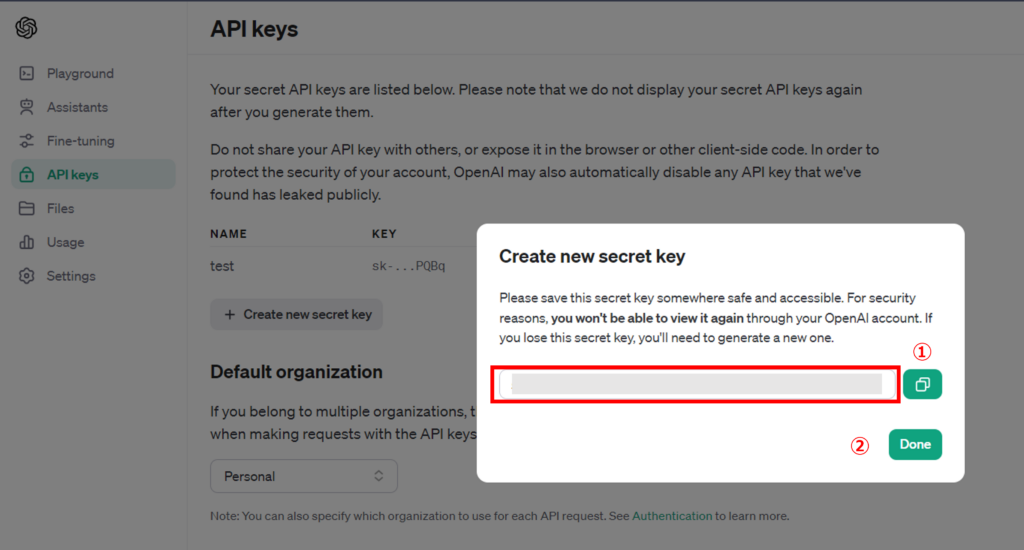Click inside the secret key text field
The image size is (1024, 550).
[x=697, y=384]
